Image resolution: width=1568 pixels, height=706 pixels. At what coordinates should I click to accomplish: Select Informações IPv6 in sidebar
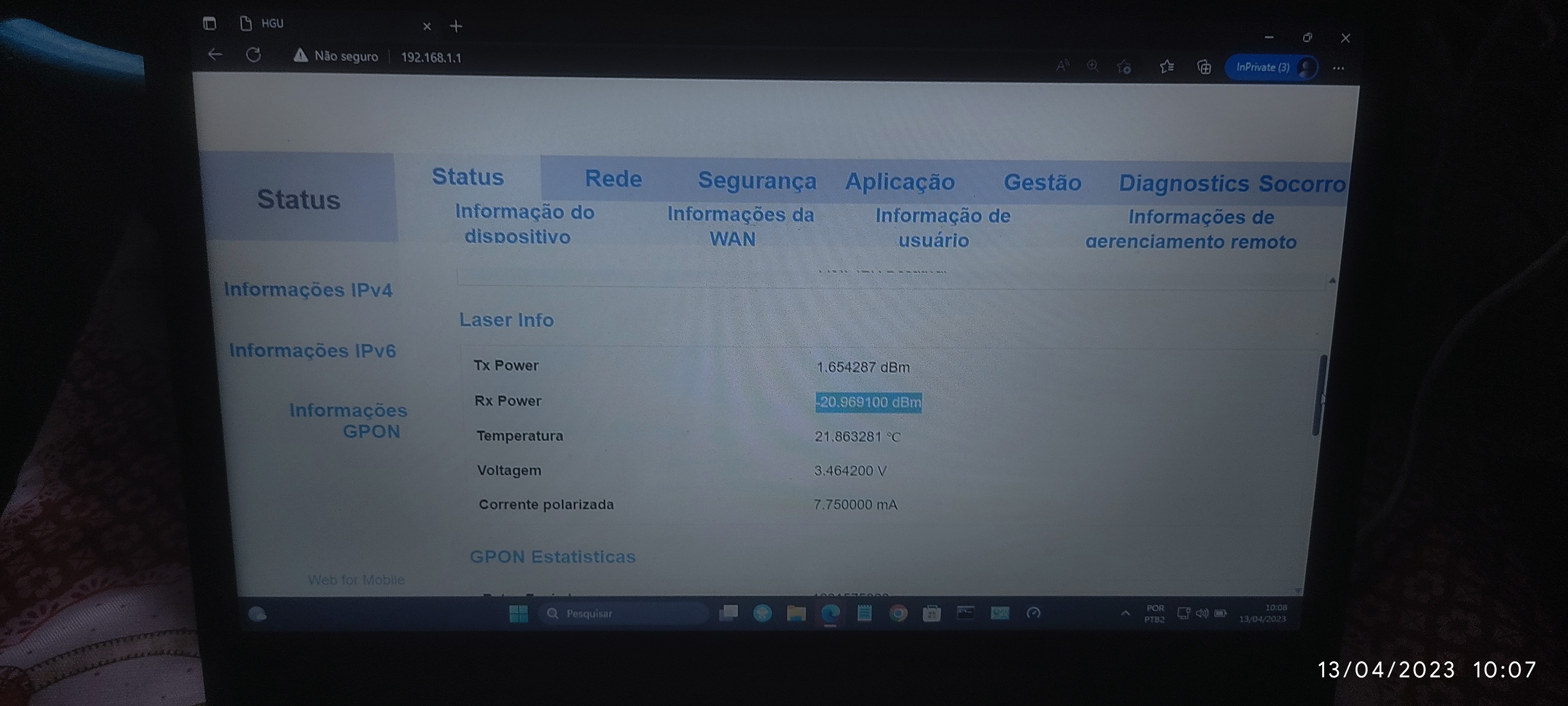(312, 351)
